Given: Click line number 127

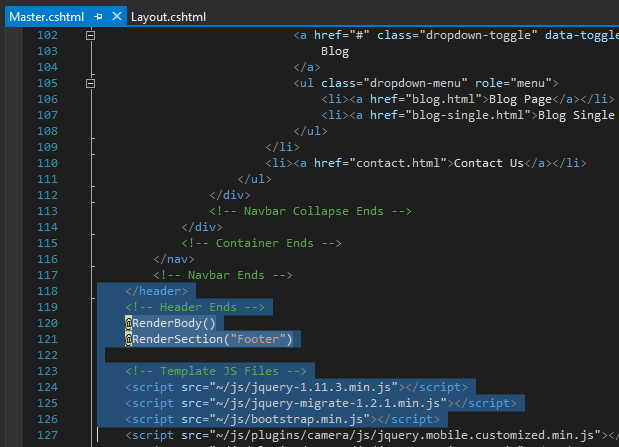Looking at the screenshot, I should click(x=47, y=435).
